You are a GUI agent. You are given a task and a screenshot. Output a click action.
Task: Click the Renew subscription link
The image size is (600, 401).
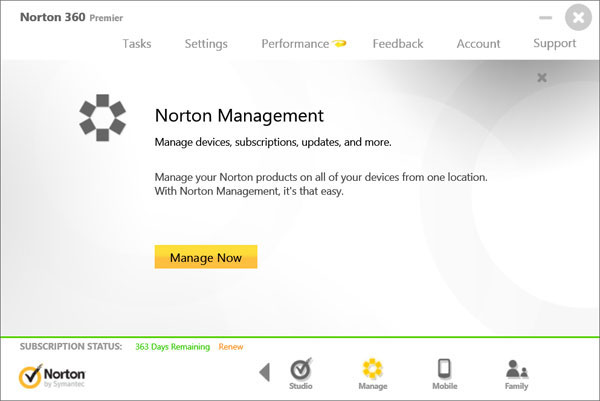click(231, 347)
